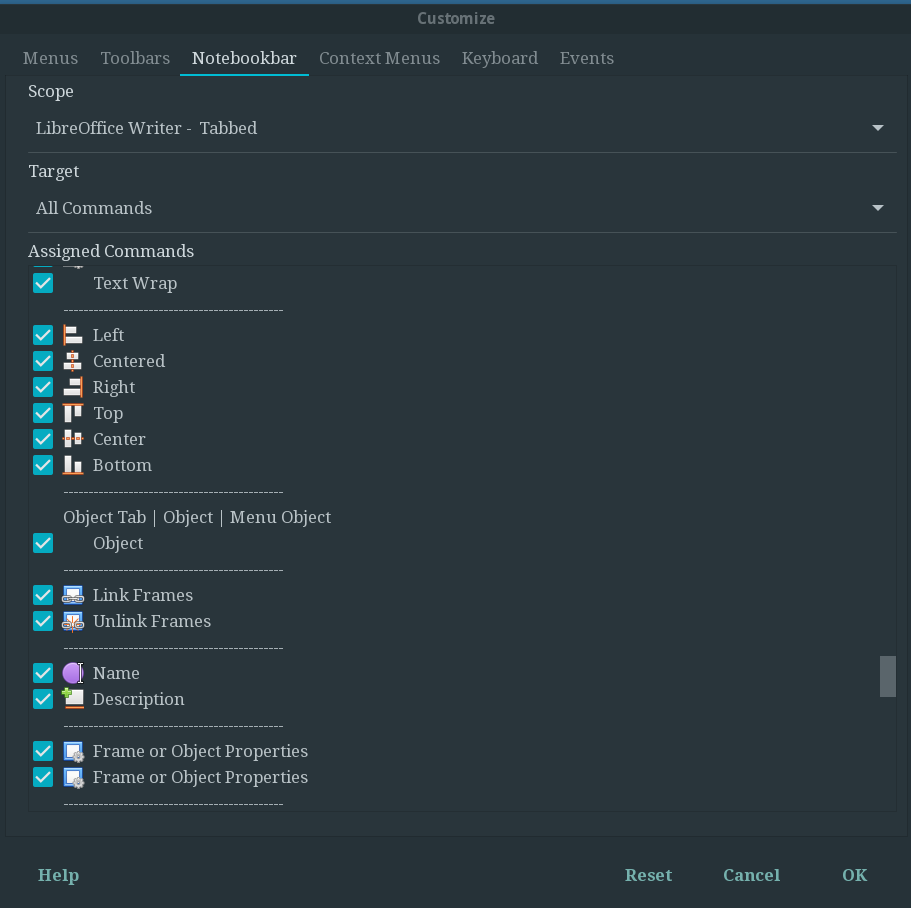
Task: Click the Reset button
Action: (x=648, y=875)
